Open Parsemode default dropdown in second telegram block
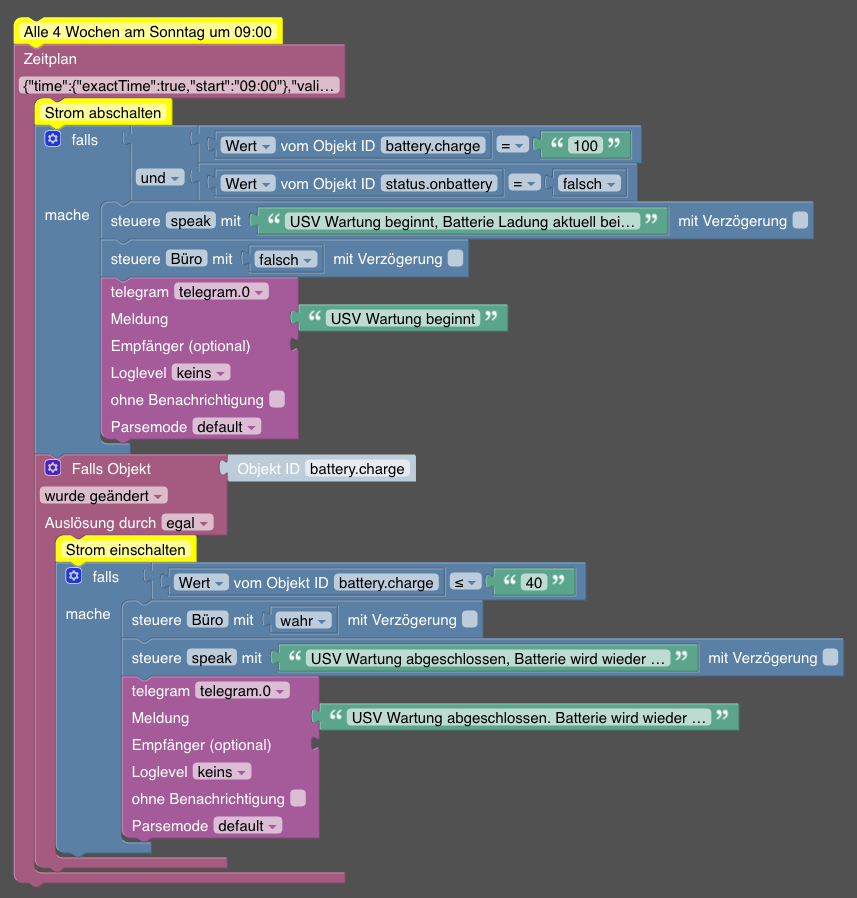857x898 pixels. tap(247, 825)
